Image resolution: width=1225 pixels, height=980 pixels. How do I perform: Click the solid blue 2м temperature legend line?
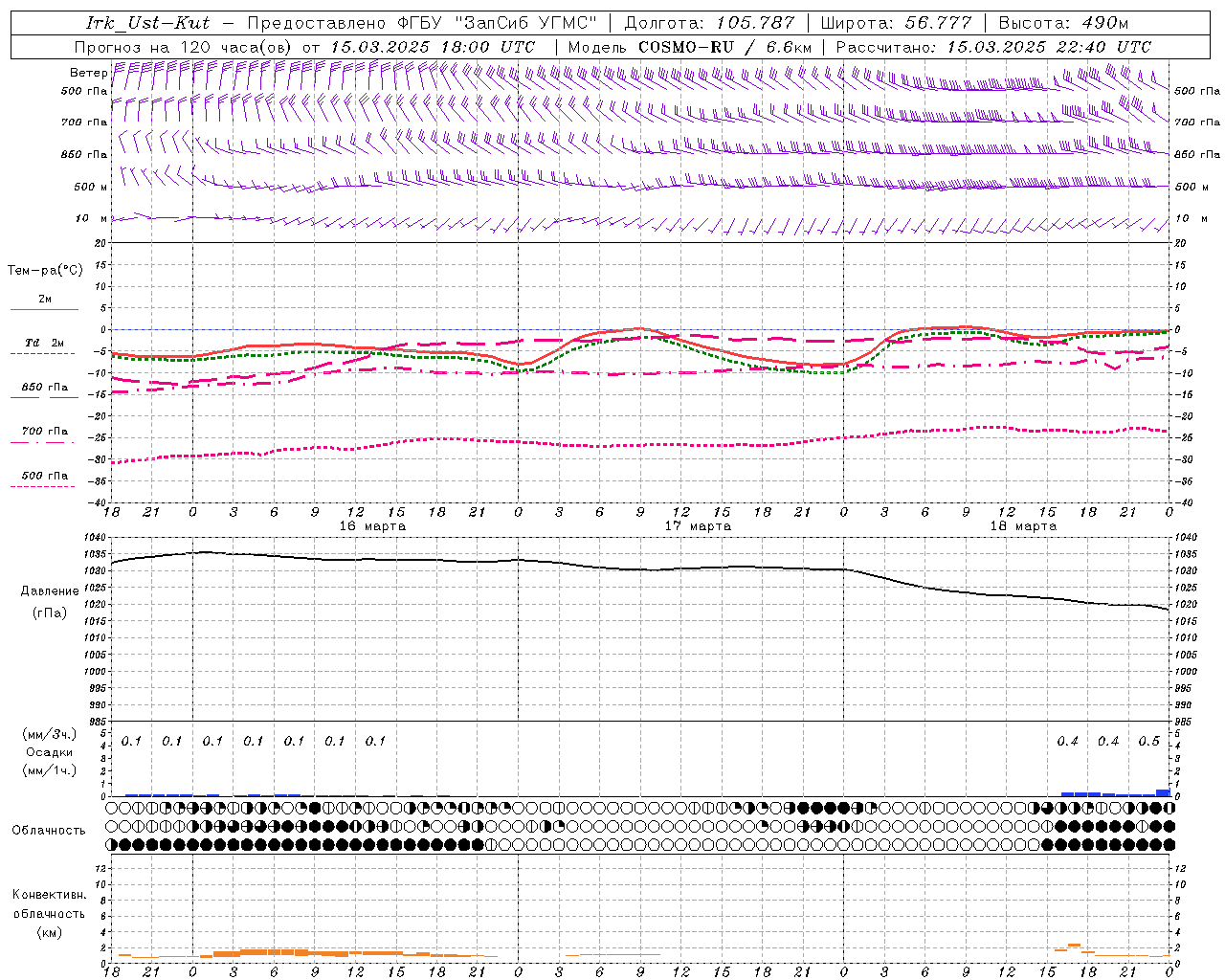click(44, 309)
